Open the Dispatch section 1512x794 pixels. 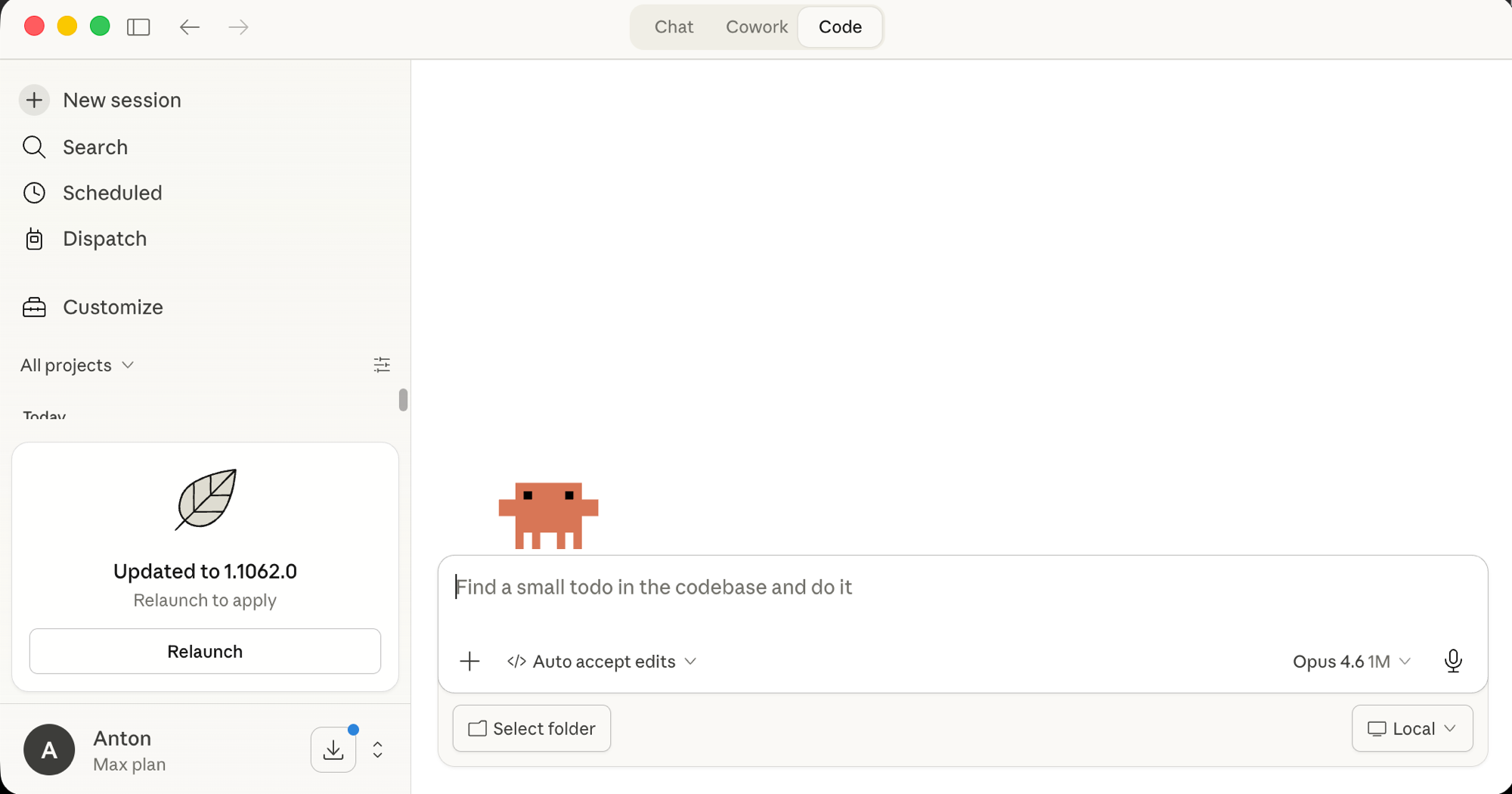(104, 239)
